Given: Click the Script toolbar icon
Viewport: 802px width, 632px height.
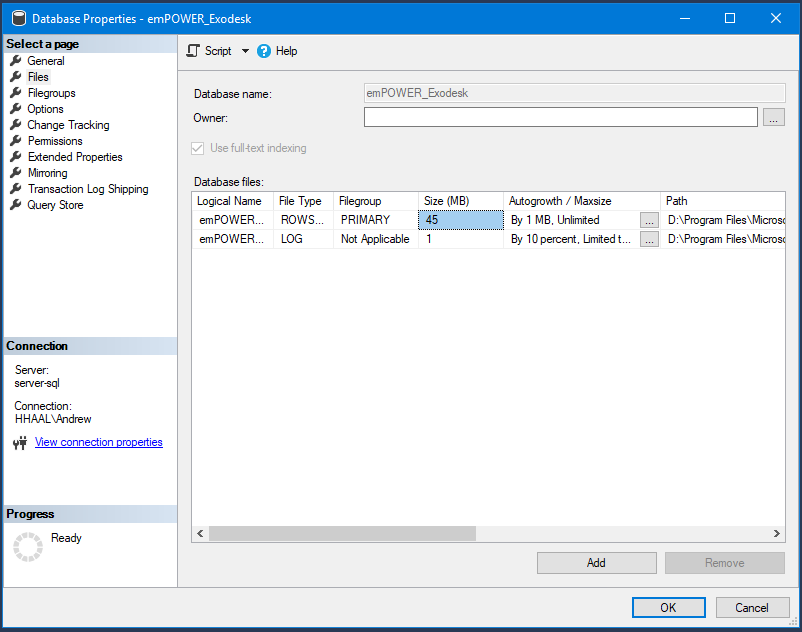Looking at the screenshot, I should click(193, 51).
